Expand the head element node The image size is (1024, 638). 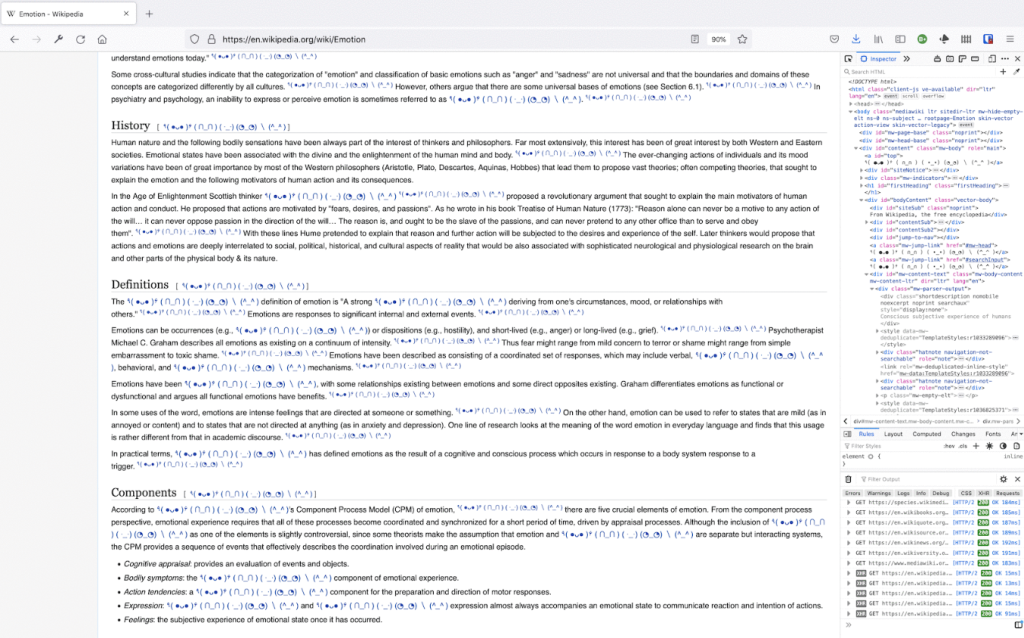tap(852, 102)
